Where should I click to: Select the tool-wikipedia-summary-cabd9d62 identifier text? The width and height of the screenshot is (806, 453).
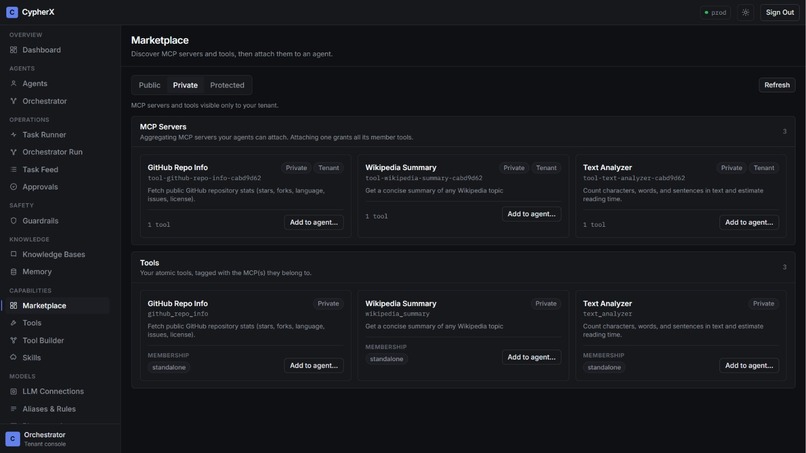click(424, 178)
